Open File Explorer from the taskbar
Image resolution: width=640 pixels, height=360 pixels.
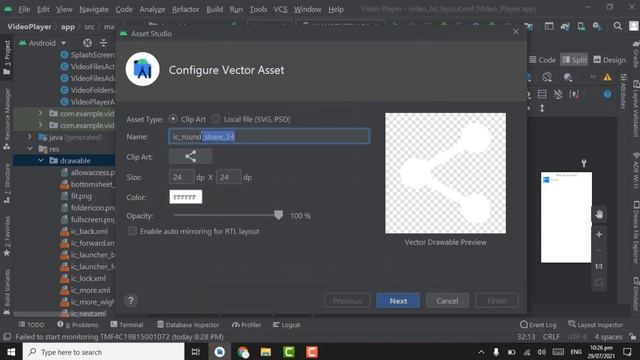[266, 352]
